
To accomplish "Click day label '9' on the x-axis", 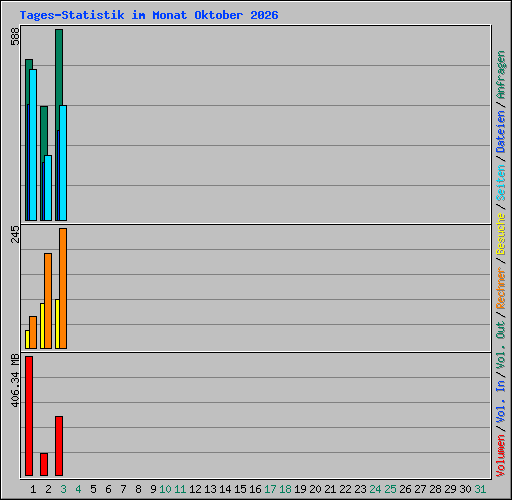I will click(x=153, y=489).
